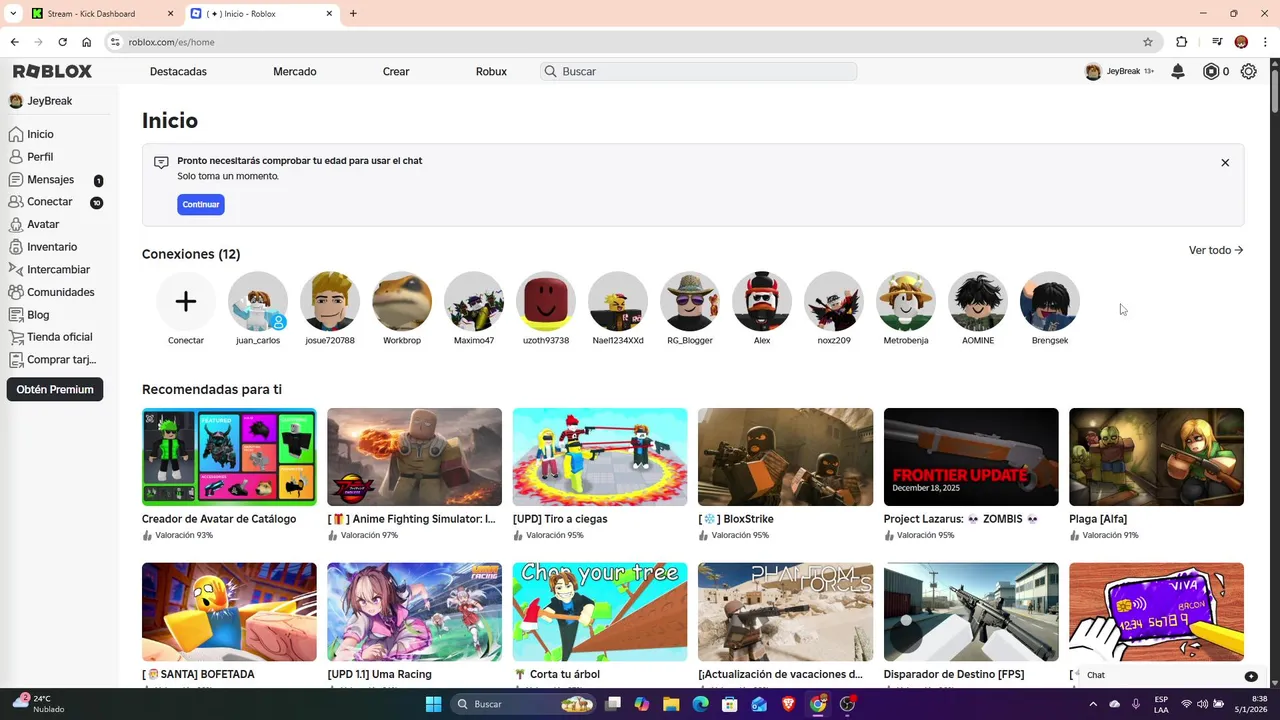The width and height of the screenshot is (1280, 720).
Task: Click the Intercambiar icon in sidebar
Action: click(16, 270)
